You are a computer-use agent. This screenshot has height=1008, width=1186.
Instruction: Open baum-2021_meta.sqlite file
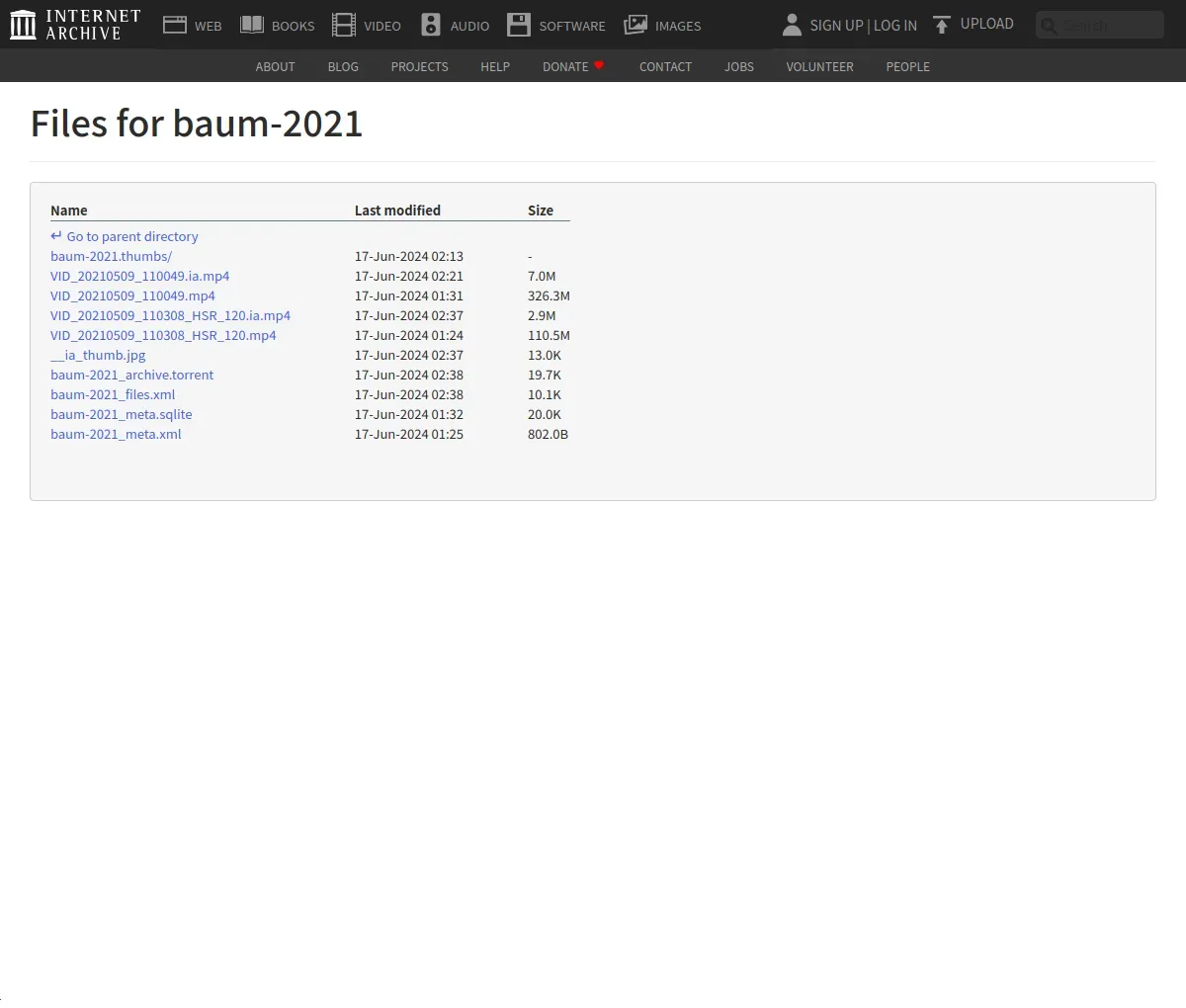[x=122, y=415]
